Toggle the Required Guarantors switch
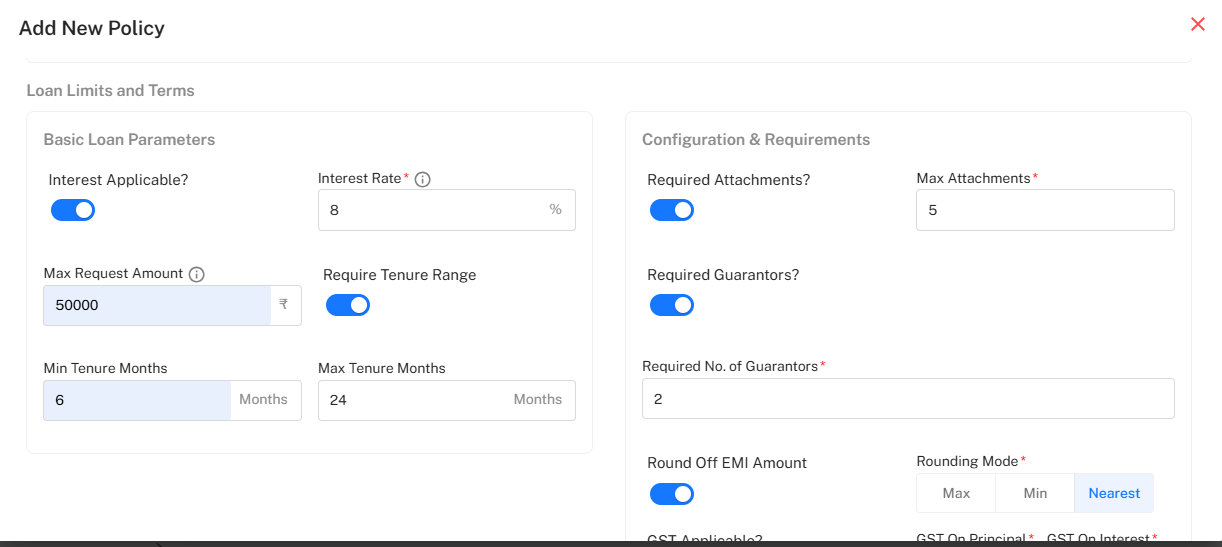The height and width of the screenshot is (547, 1222). [672, 305]
